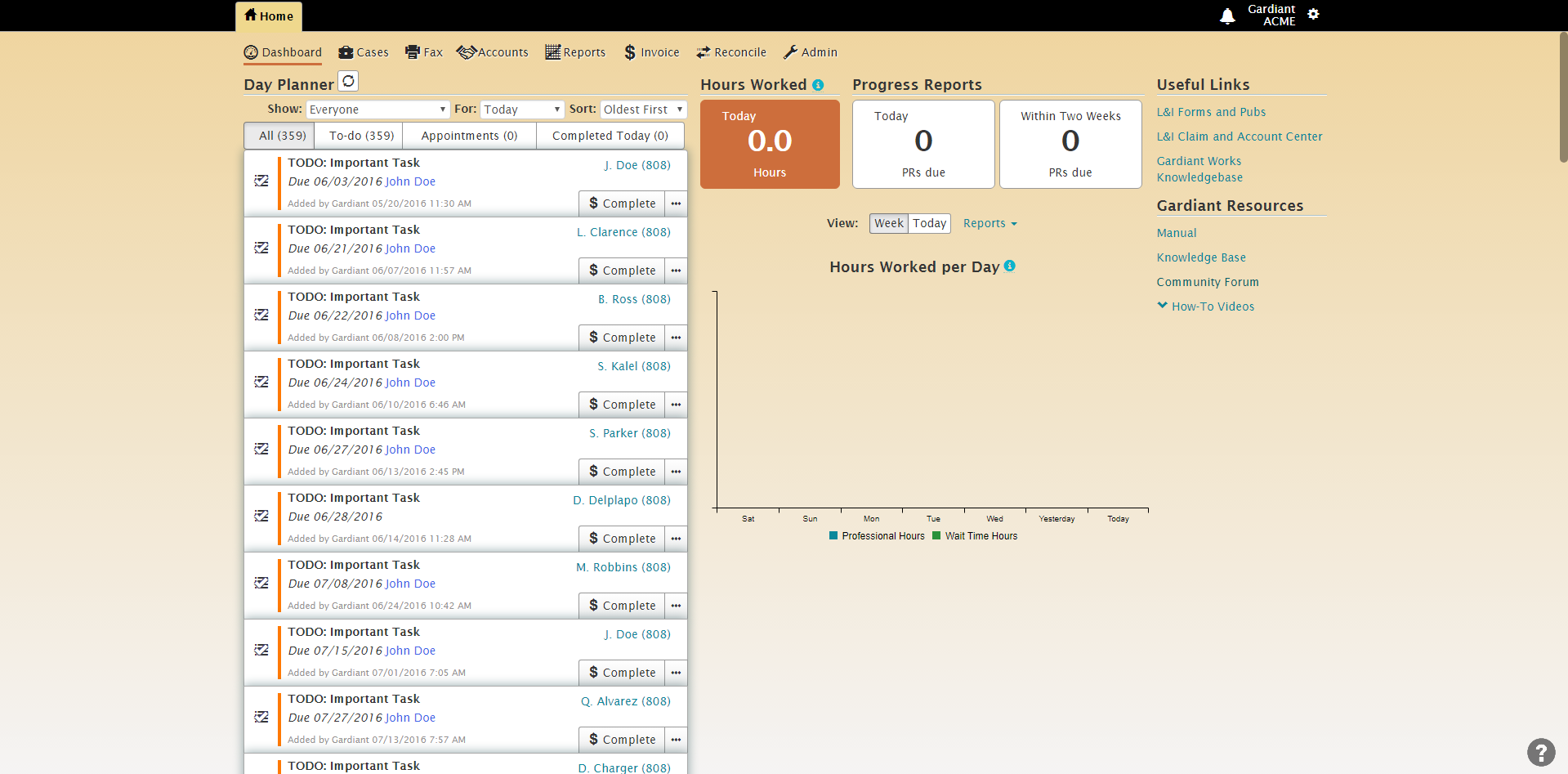1568x774 pixels.
Task: Open the Community Forum link
Action: [1208, 282]
